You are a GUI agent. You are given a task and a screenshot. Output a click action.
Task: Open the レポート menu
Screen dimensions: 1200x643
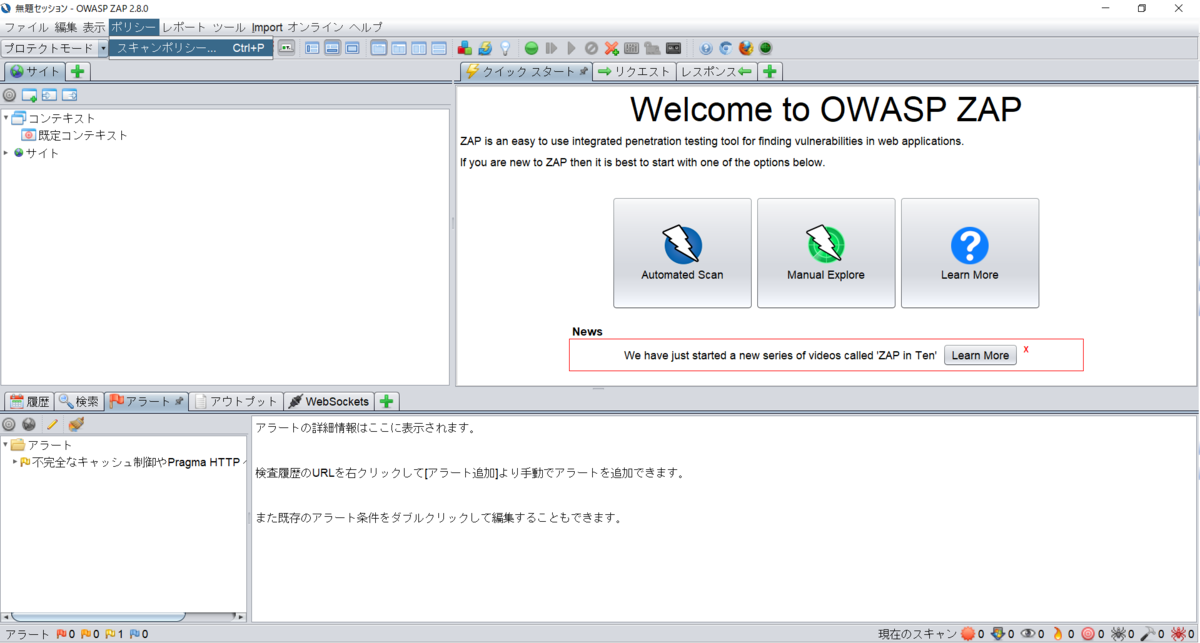tap(185, 27)
